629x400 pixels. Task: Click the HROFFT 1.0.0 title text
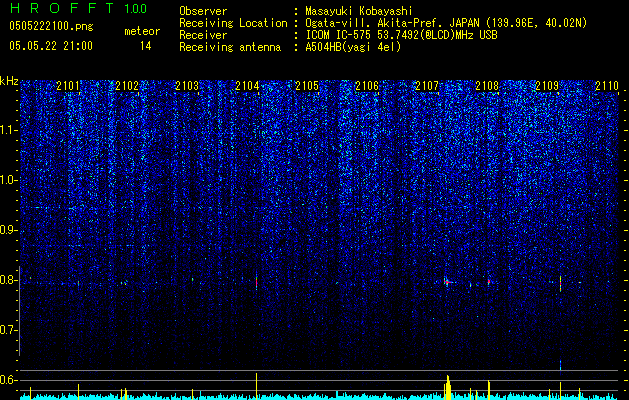point(78,8)
